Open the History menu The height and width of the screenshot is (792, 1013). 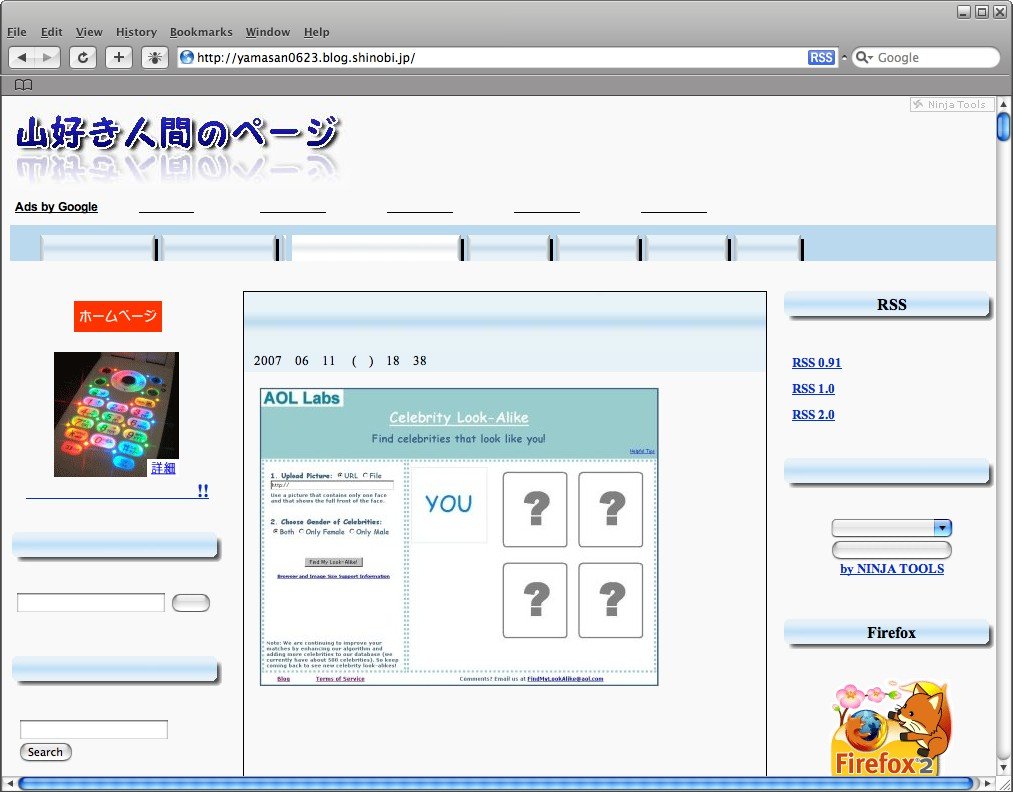point(136,32)
